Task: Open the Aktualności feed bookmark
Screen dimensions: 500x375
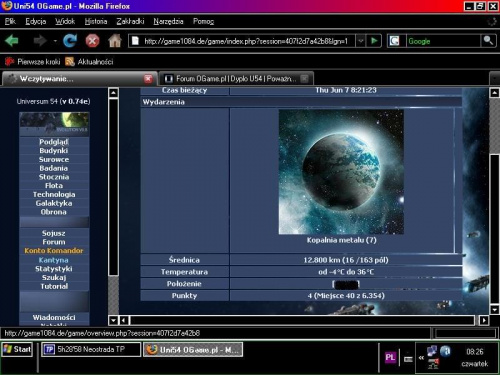Action: [89, 62]
